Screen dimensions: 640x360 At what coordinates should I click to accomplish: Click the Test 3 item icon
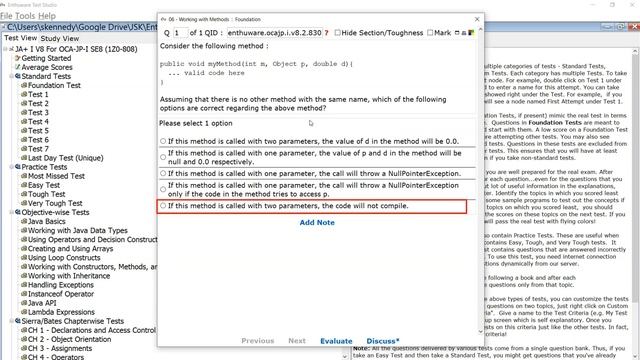click(24, 113)
